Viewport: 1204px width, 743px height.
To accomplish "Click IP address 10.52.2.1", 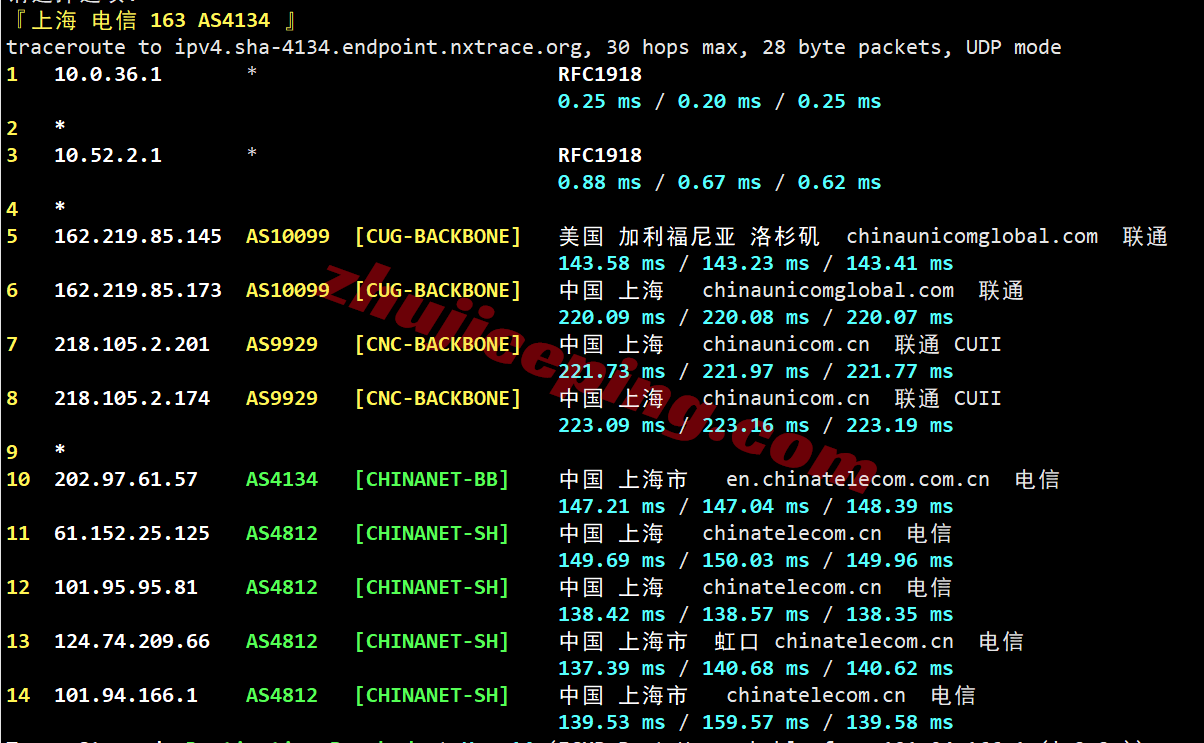I will point(108,155).
